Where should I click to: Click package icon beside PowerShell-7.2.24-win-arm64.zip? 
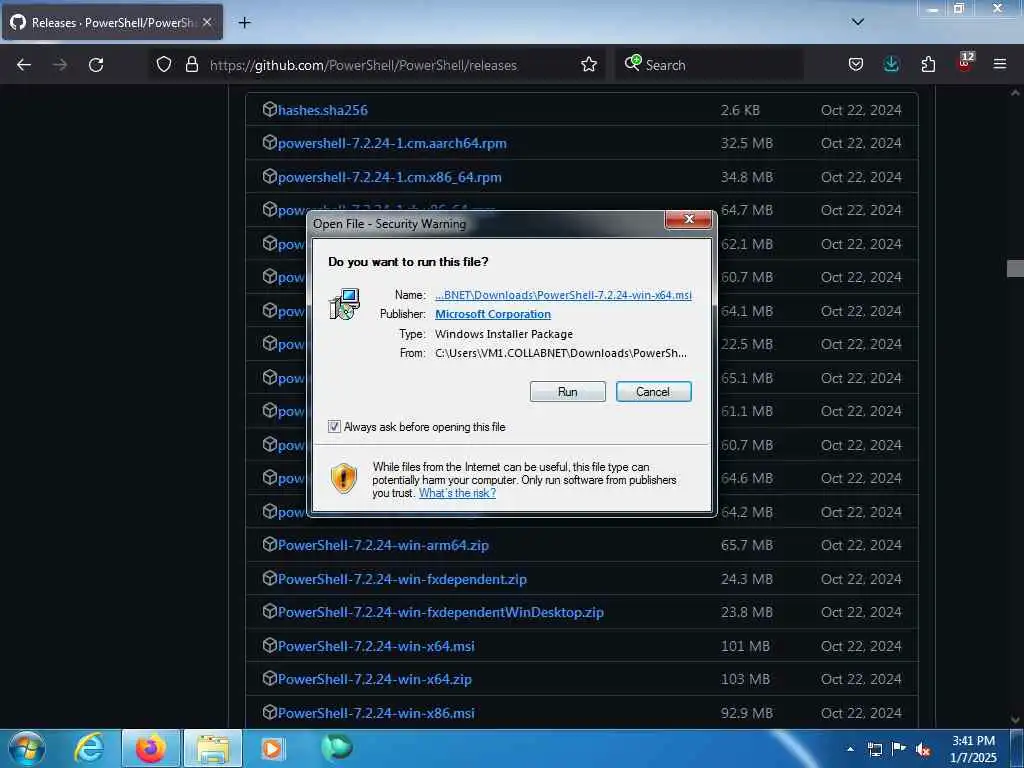[270, 544]
